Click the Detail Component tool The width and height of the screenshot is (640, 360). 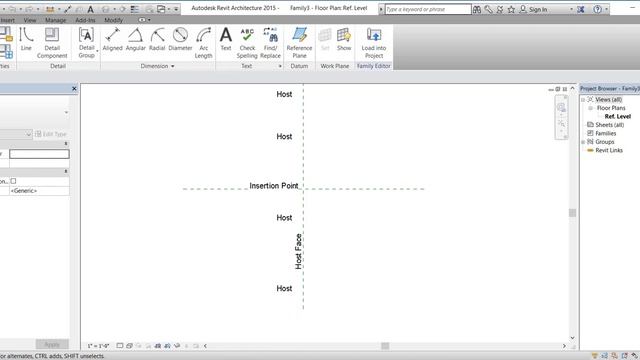click(52, 43)
